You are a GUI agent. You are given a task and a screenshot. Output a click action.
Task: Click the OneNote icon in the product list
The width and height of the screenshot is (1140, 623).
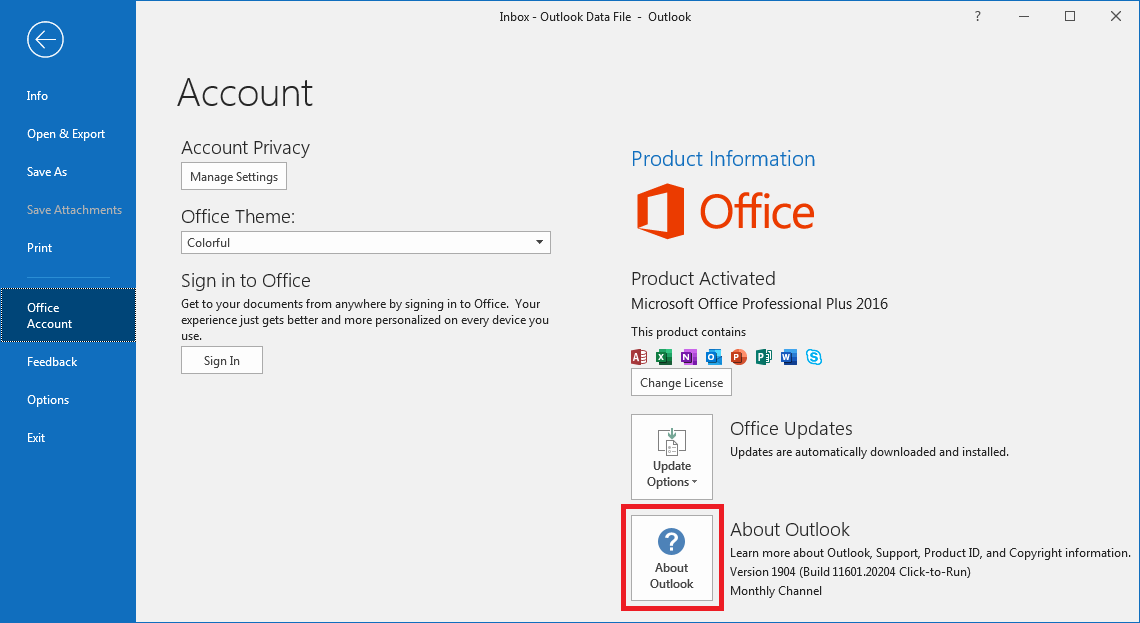click(x=689, y=357)
